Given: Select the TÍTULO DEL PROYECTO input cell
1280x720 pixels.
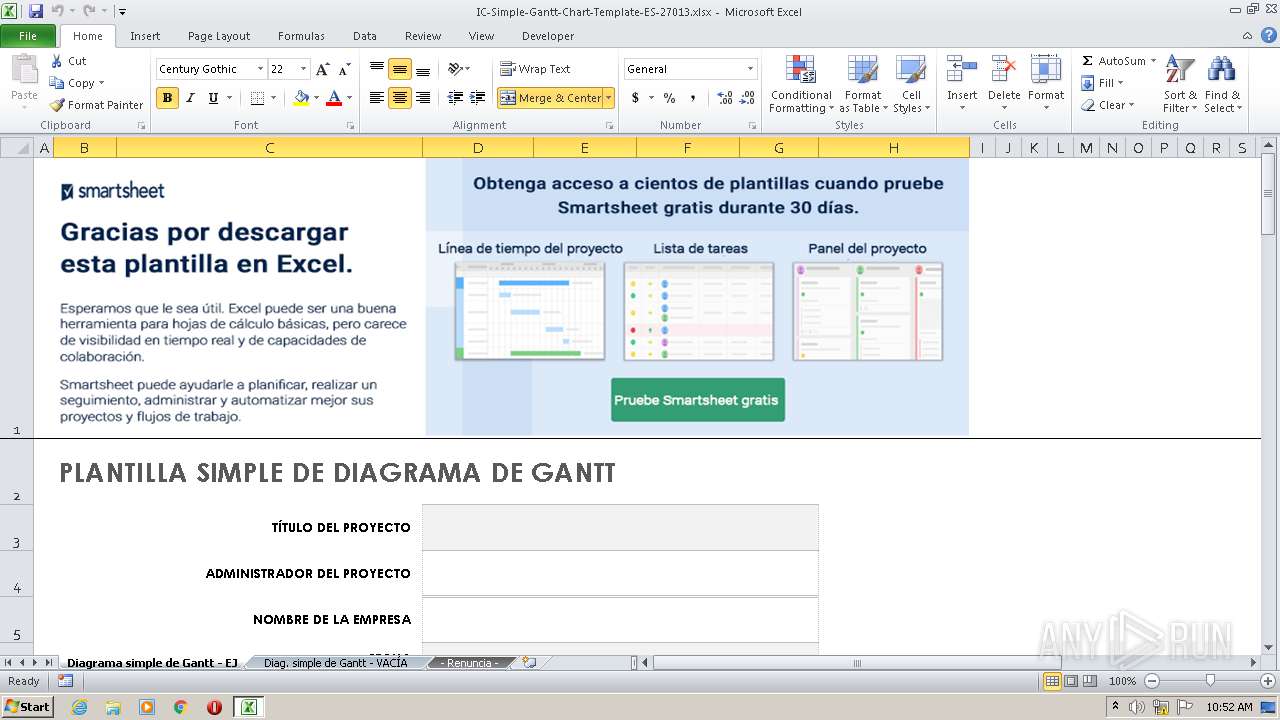Looking at the screenshot, I should tap(620, 527).
